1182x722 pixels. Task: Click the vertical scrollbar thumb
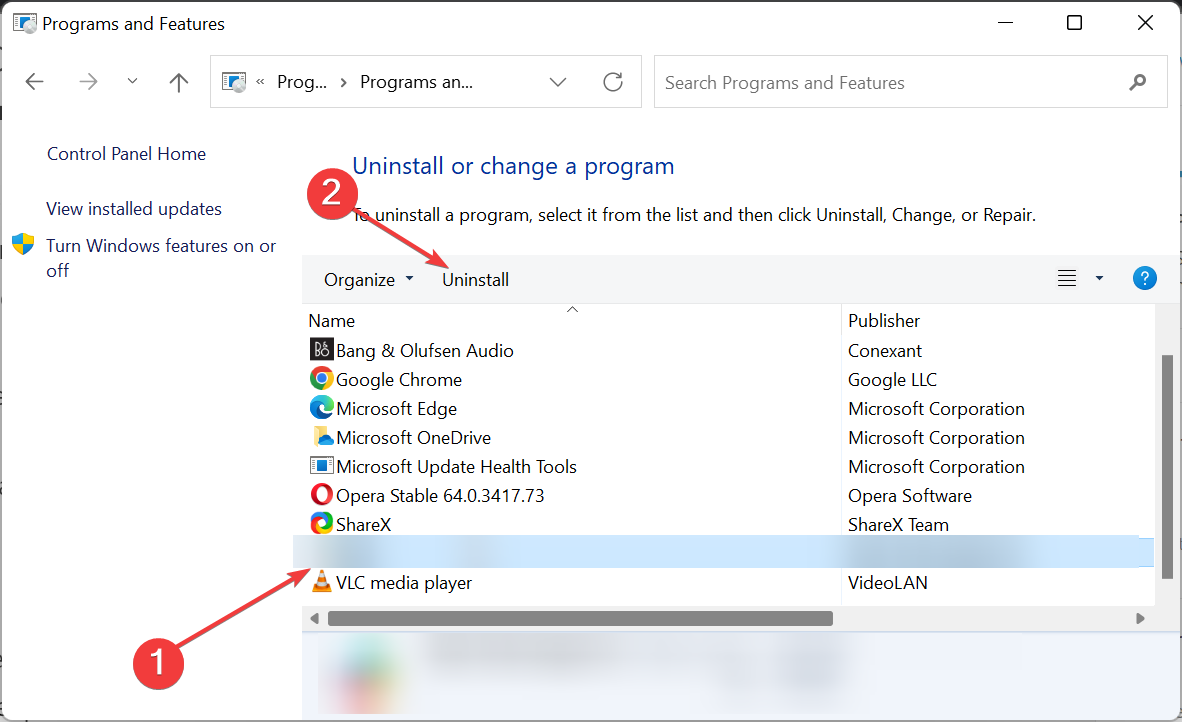tap(1168, 467)
